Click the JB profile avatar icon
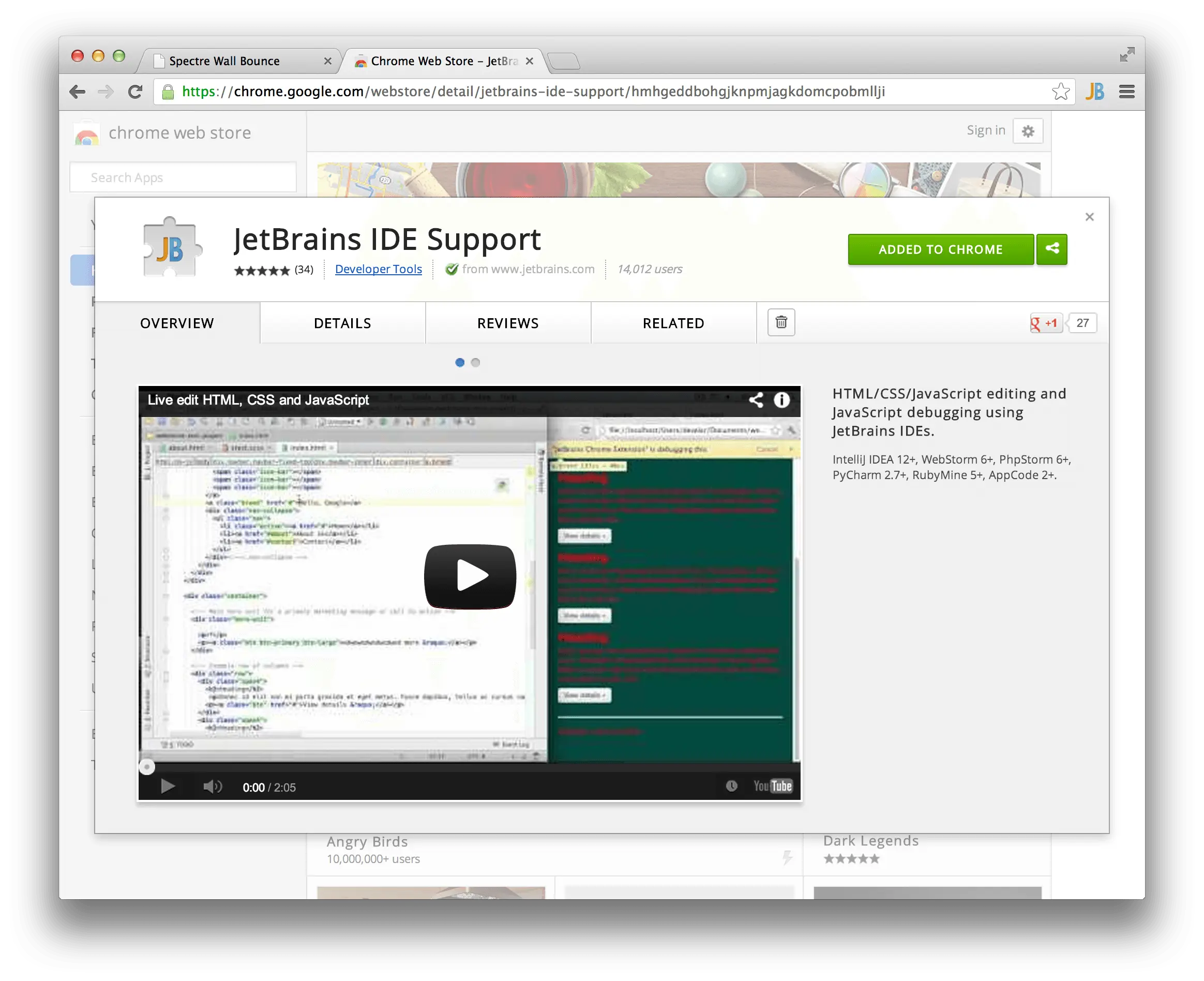The image size is (1204, 981). point(1095,91)
